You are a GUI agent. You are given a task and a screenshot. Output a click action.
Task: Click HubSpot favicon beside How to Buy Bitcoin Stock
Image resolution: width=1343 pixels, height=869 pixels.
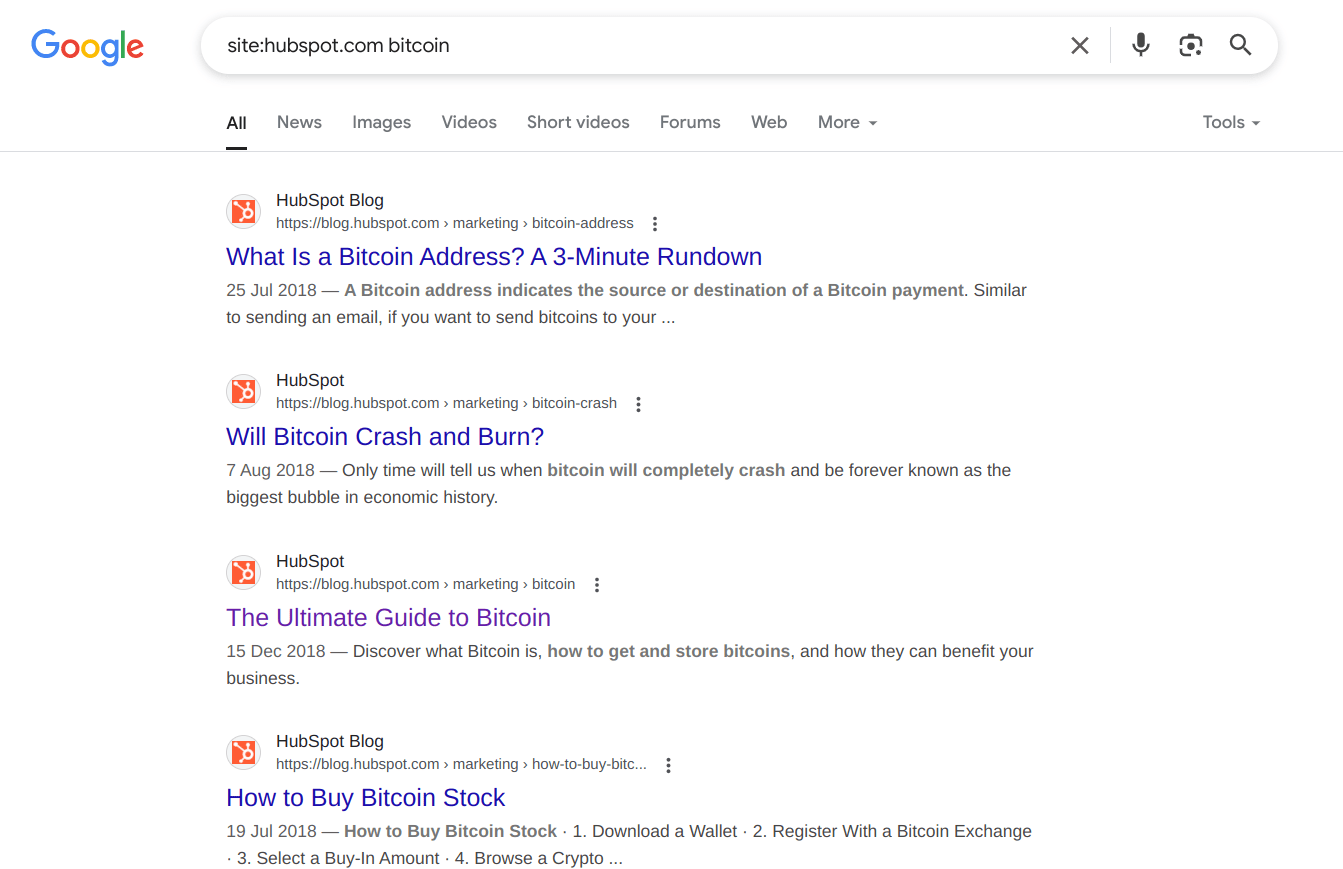[243, 753]
